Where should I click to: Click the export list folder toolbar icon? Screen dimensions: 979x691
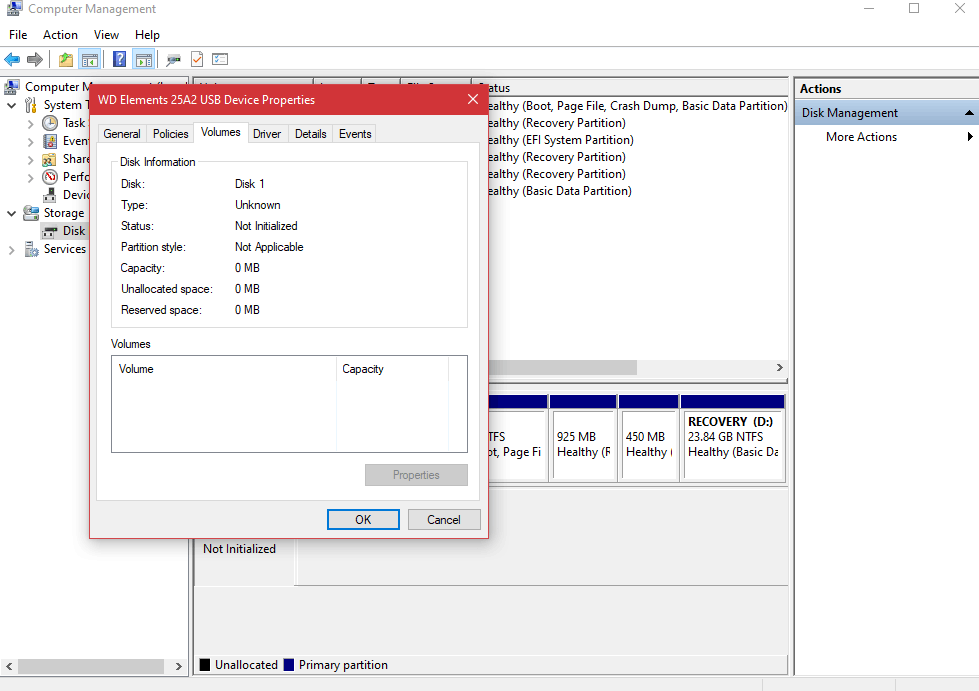click(x=64, y=58)
